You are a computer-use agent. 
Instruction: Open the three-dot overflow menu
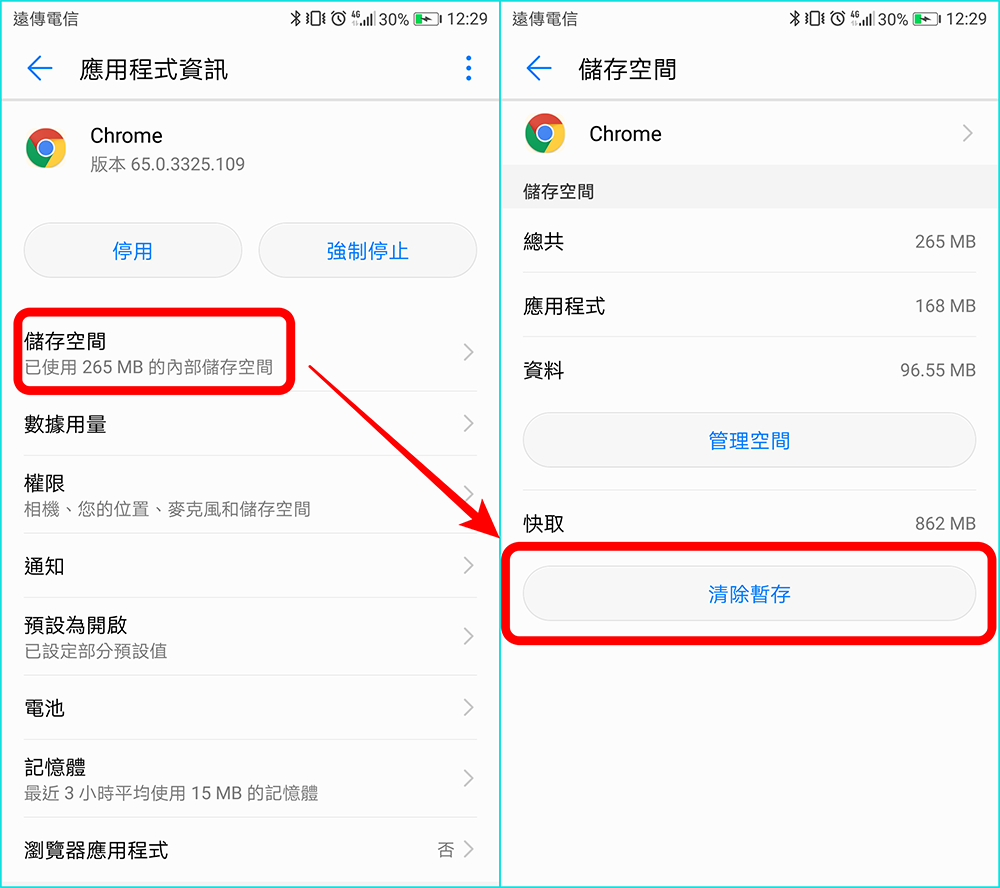(x=469, y=68)
